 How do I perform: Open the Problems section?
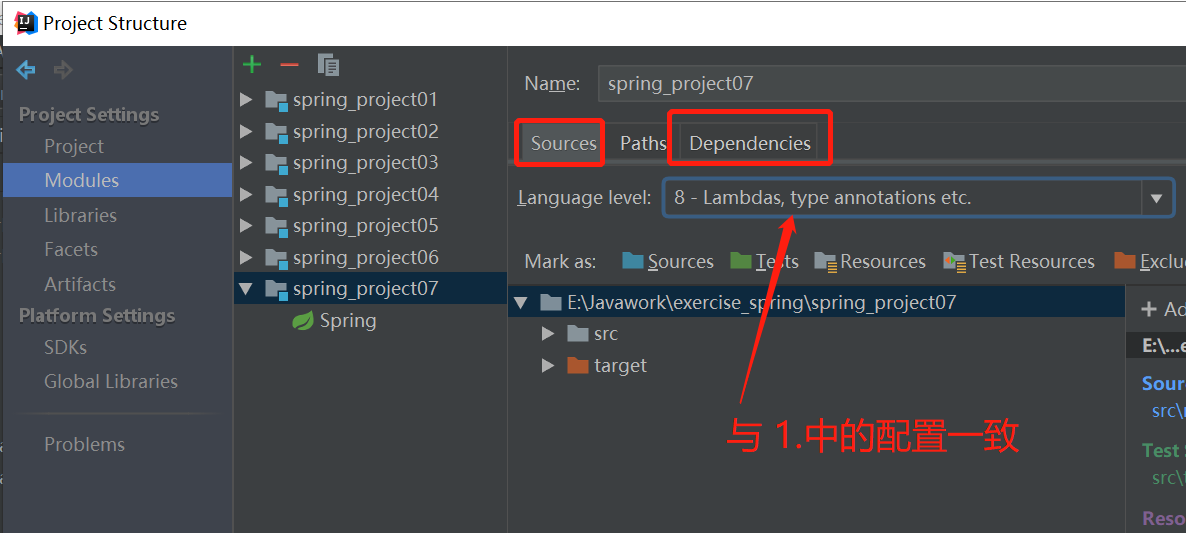[x=84, y=445]
